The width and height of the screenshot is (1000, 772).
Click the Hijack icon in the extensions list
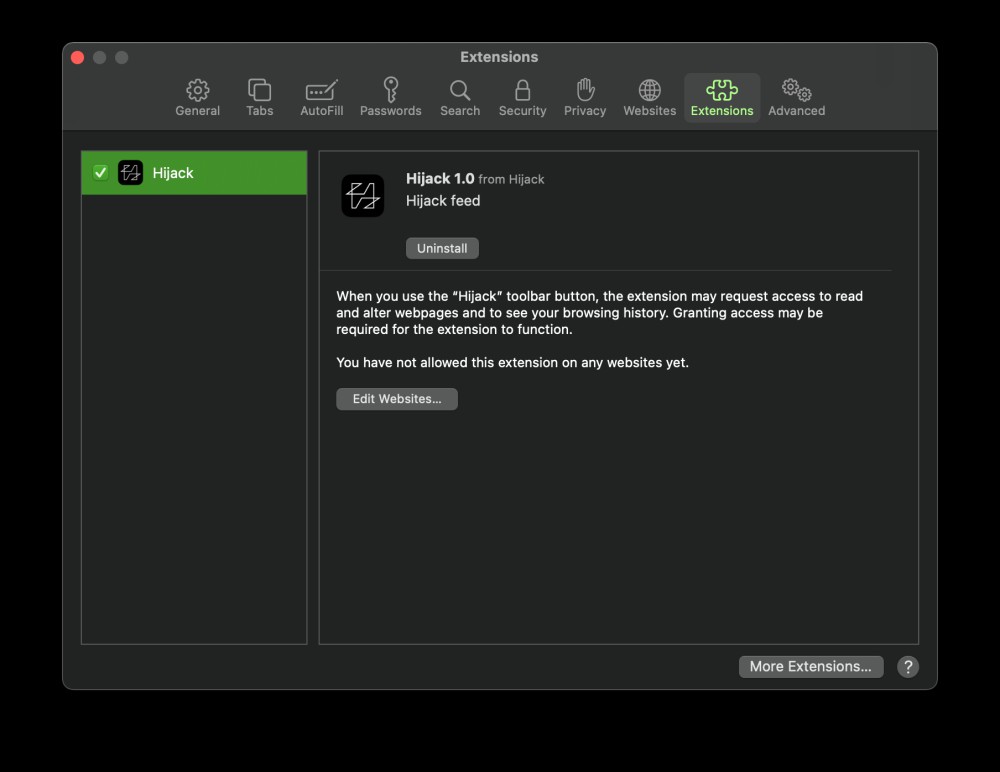tap(131, 173)
